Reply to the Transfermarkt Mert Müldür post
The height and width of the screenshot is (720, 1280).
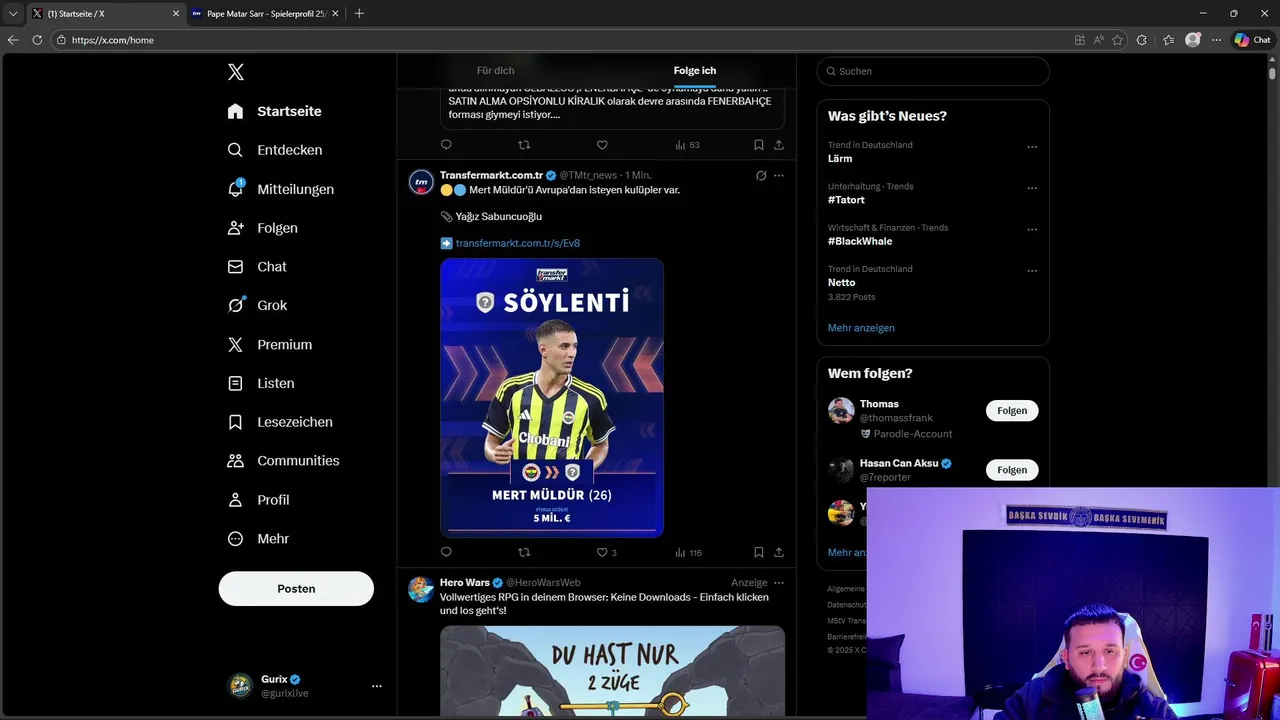tap(446, 552)
